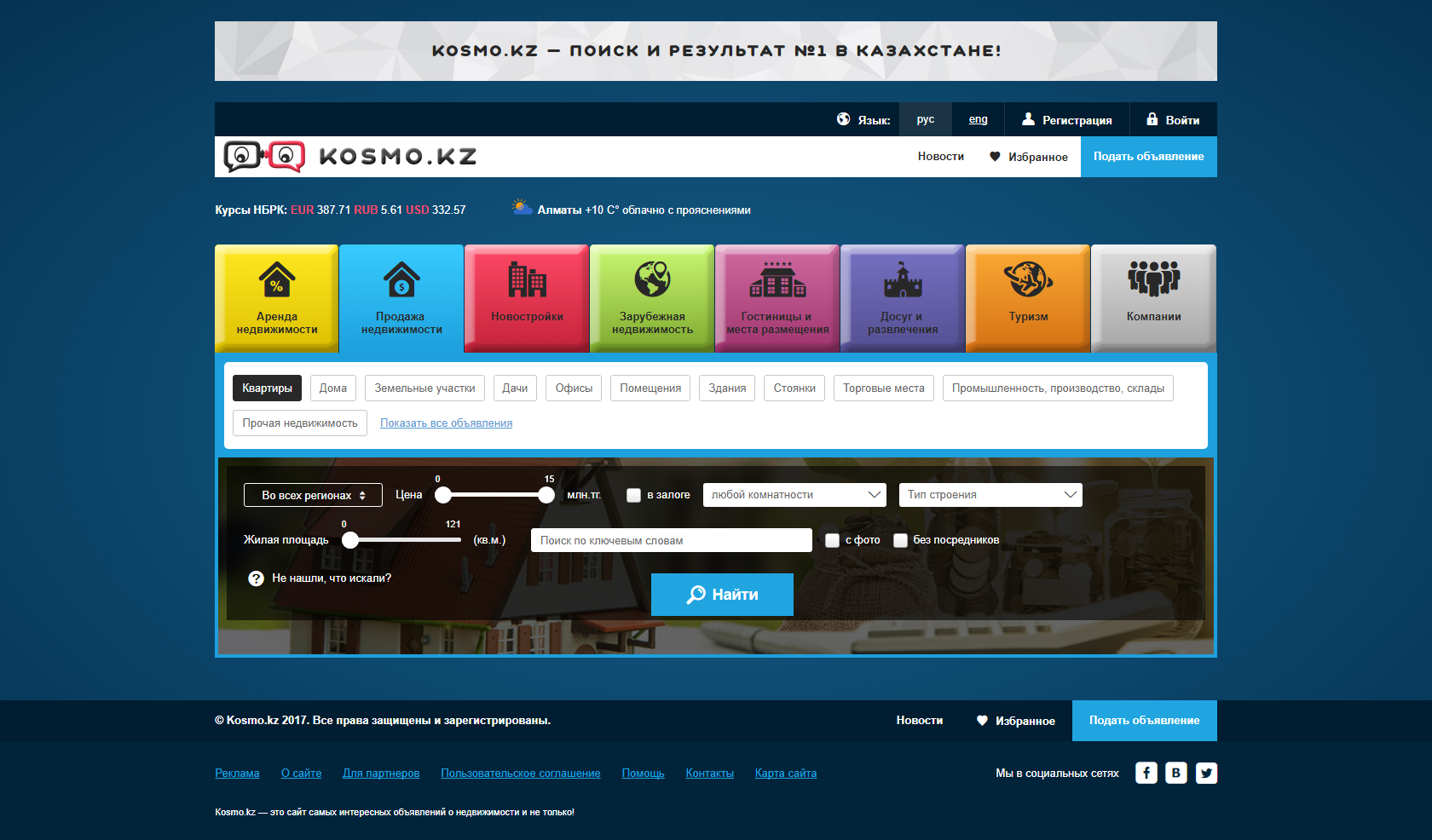Click the Цена slider left handle
This screenshot has width=1432, height=840.
443,495
